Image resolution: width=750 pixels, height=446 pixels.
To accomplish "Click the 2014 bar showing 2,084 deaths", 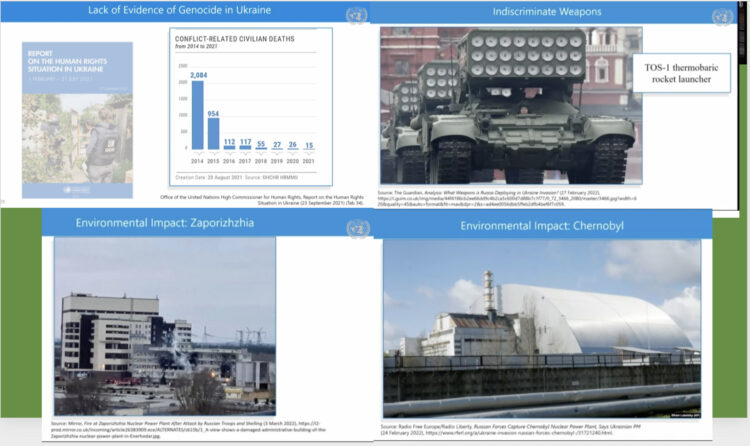I will [197, 115].
